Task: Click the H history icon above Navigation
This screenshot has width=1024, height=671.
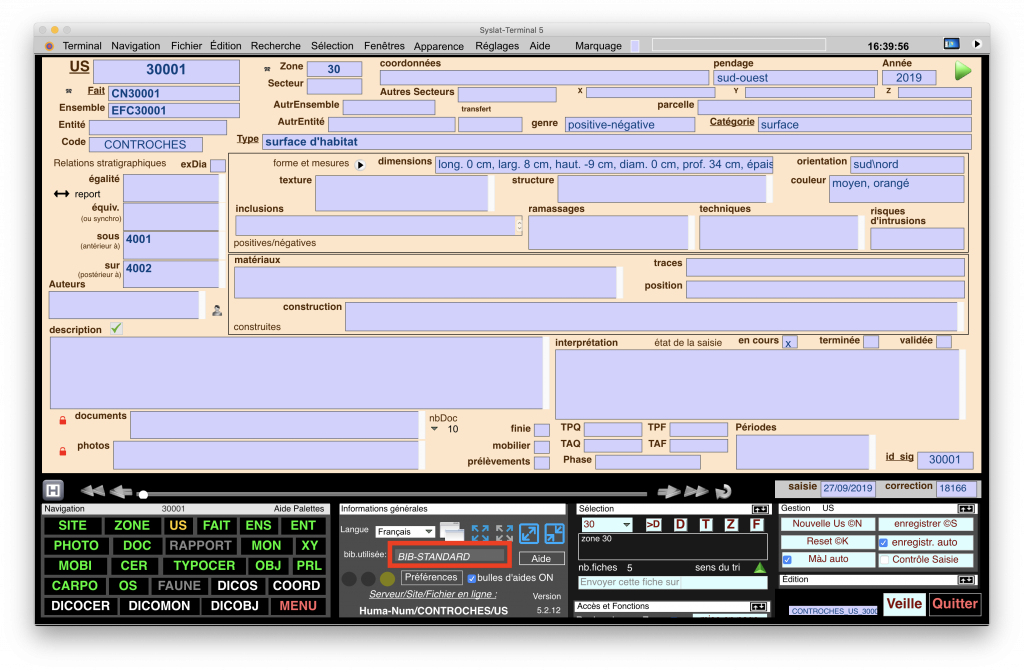Action: 53,490
